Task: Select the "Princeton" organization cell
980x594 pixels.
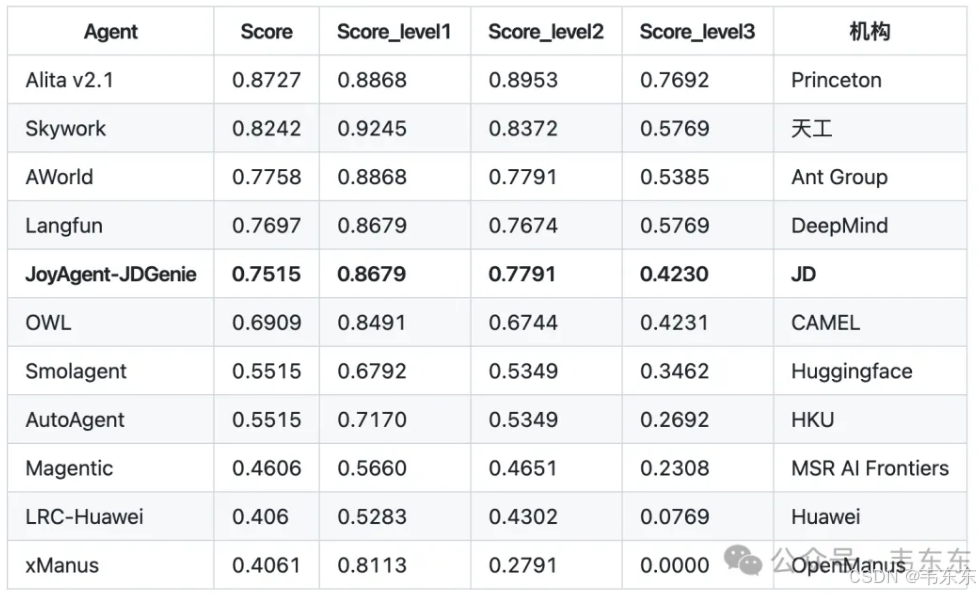Action: tap(836, 80)
